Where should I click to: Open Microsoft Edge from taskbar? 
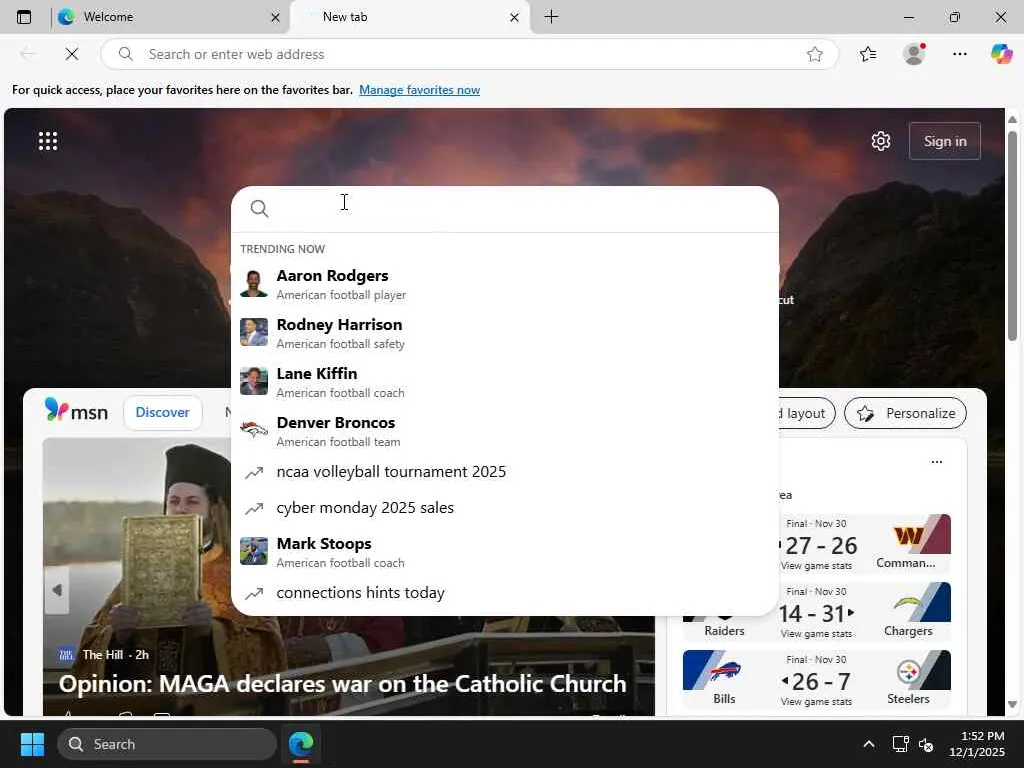click(301, 744)
